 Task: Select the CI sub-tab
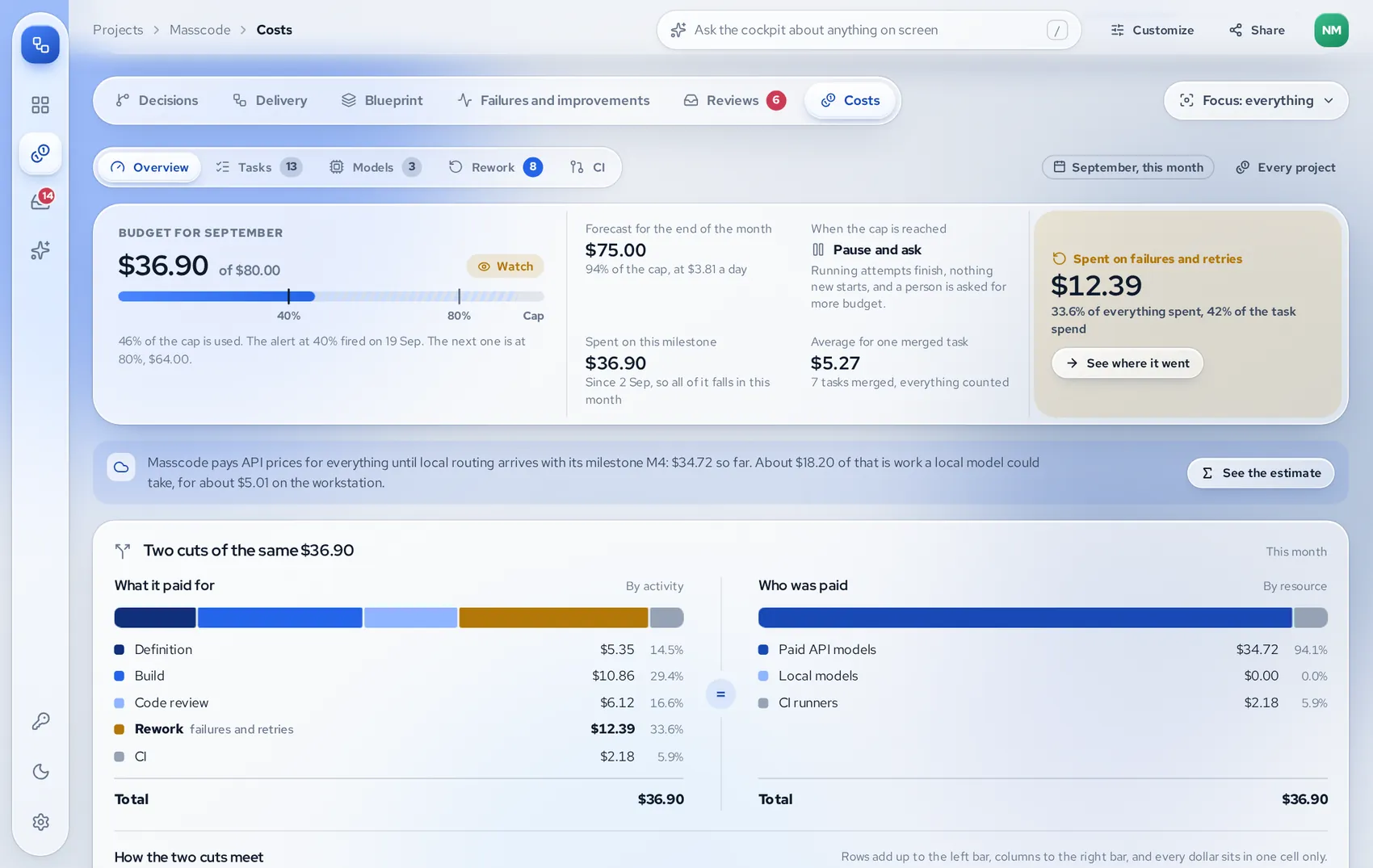point(587,167)
